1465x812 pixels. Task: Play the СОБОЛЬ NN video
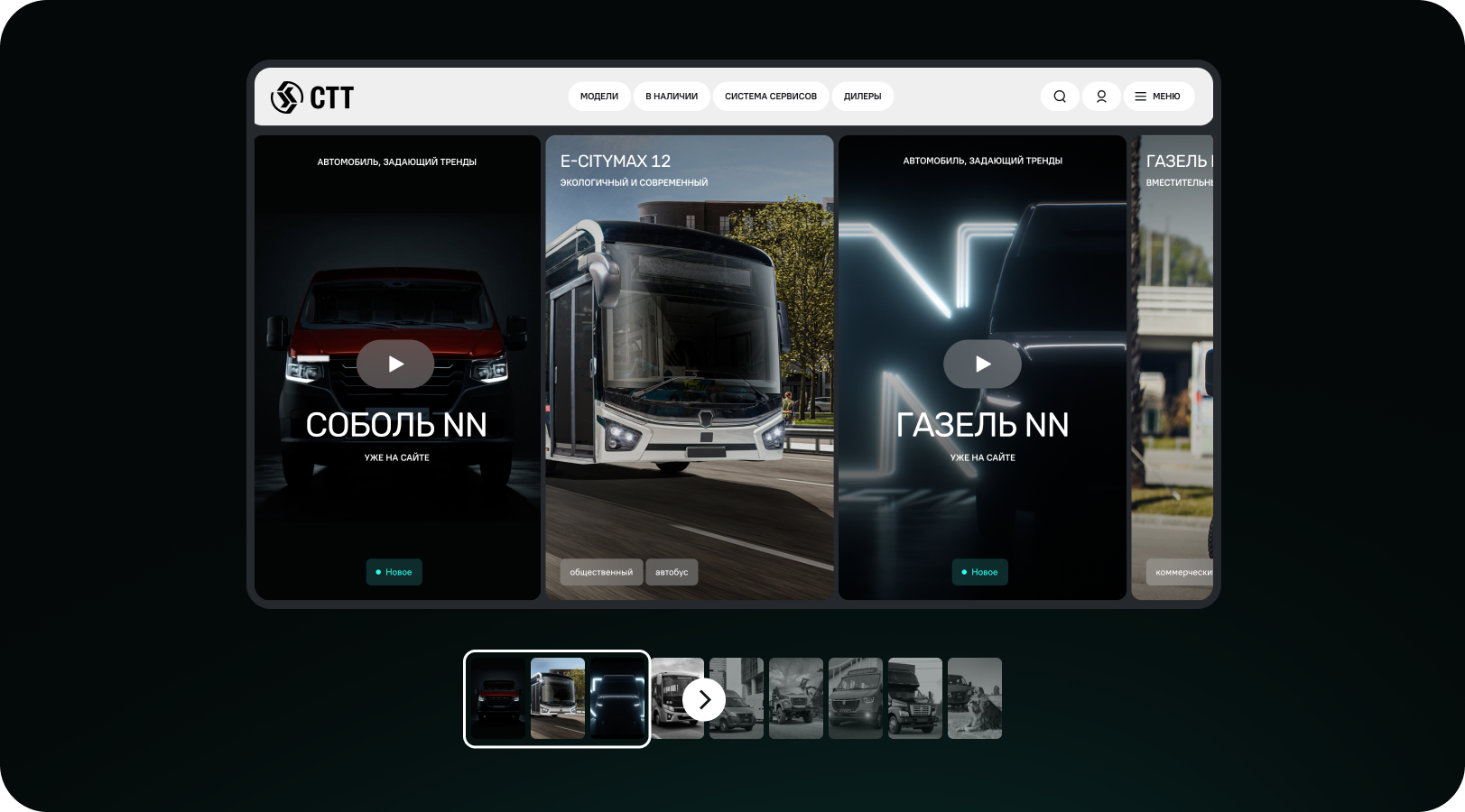pyautogui.click(x=395, y=364)
